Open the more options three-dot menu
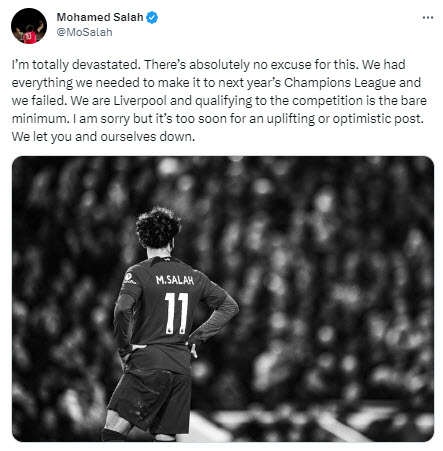 coord(428,18)
